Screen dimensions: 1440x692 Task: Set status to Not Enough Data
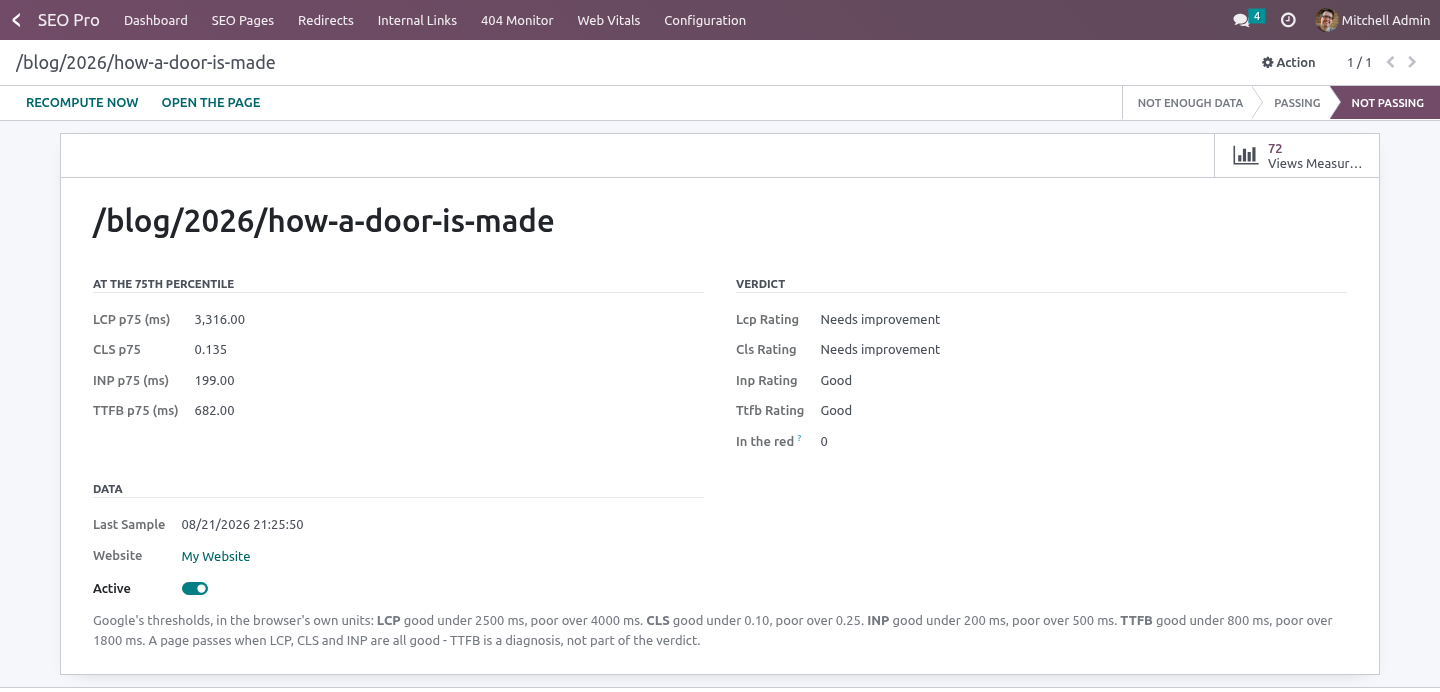tap(1190, 102)
